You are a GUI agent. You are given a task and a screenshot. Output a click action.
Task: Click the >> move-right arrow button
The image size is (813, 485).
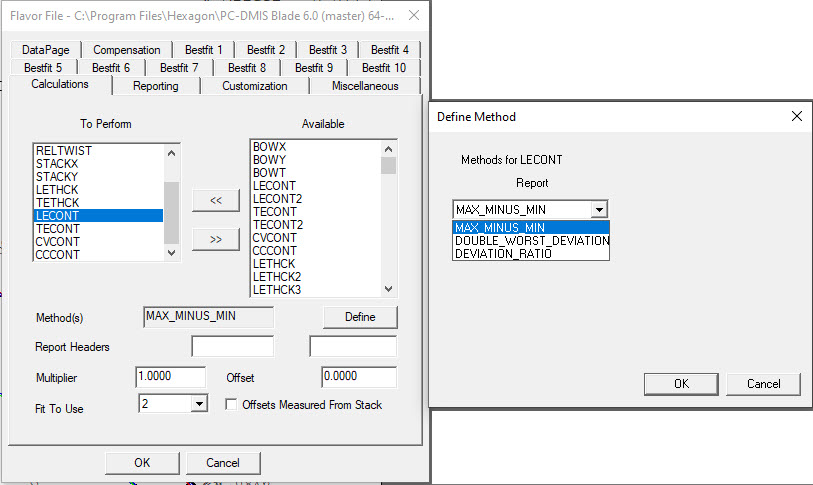pos(215,239)
